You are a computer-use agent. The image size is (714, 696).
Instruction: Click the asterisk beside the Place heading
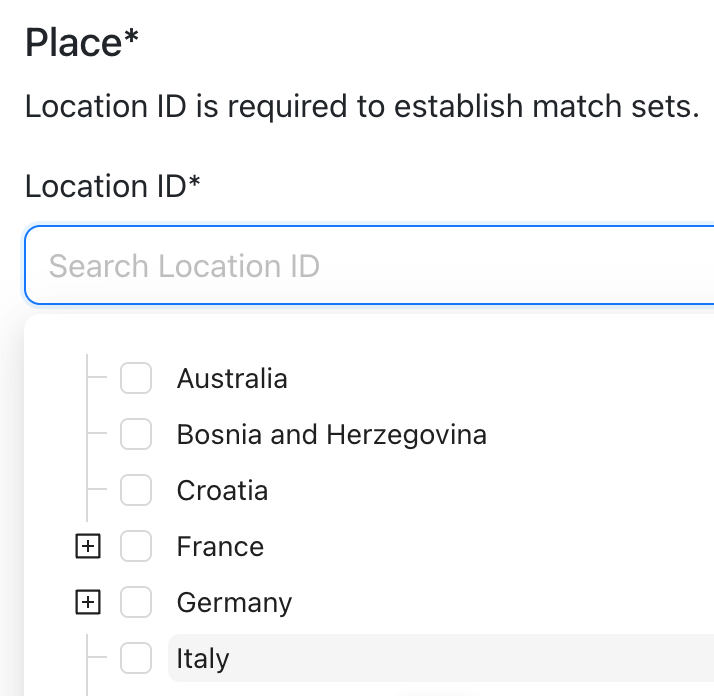click(131, 39)
